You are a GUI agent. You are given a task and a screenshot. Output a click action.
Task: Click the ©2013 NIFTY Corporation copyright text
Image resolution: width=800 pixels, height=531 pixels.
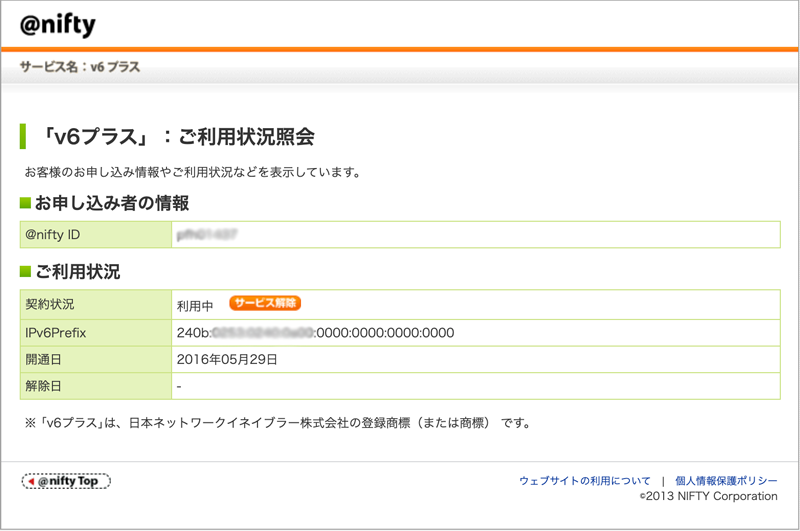[709, 496]
